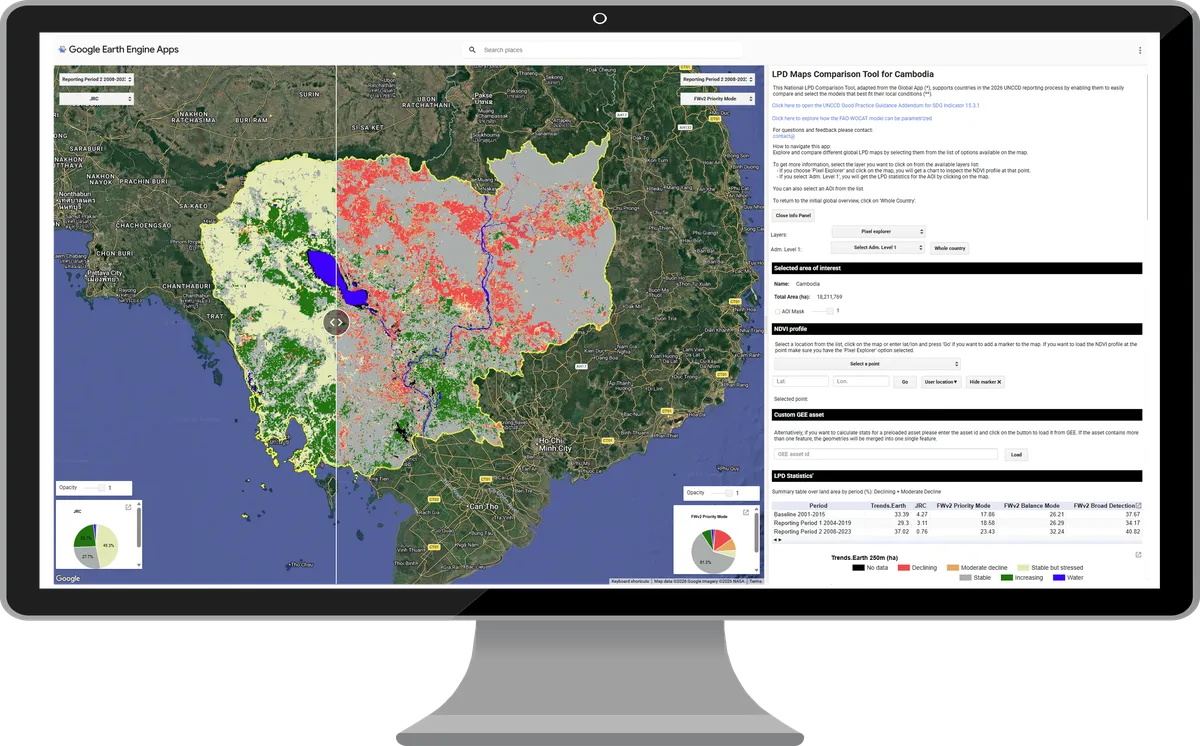Click the 'FWv2 Balance Mode' column header
Screen dimensions: 1200x746
click(1033, 506)
